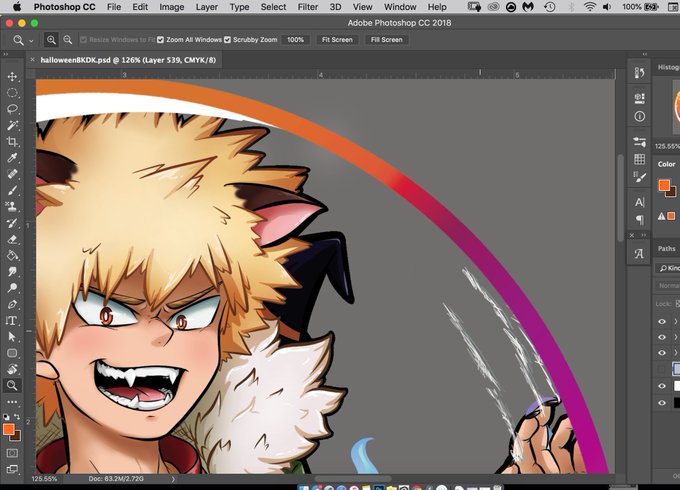
Task: Select the Path Selection arrow tool
Action: tap(12, 336)
